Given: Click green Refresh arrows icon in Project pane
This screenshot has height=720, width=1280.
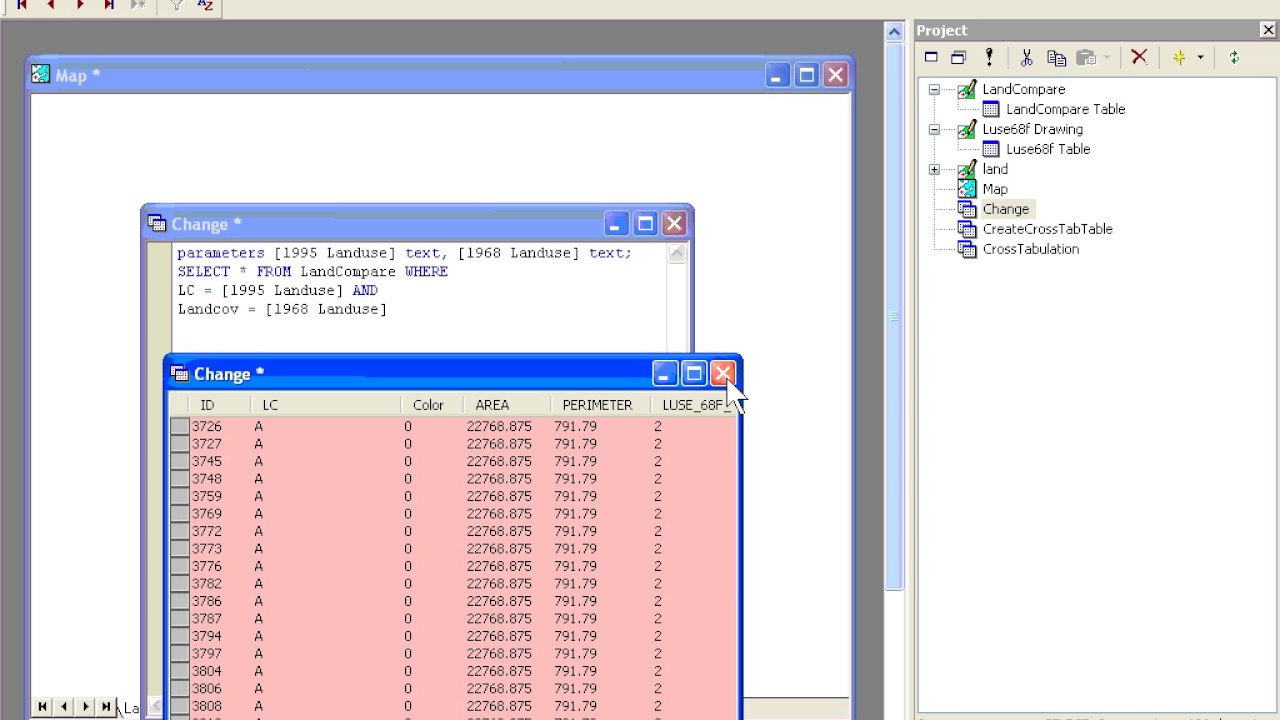Looking at the screenshot, I should point(1234,58).
